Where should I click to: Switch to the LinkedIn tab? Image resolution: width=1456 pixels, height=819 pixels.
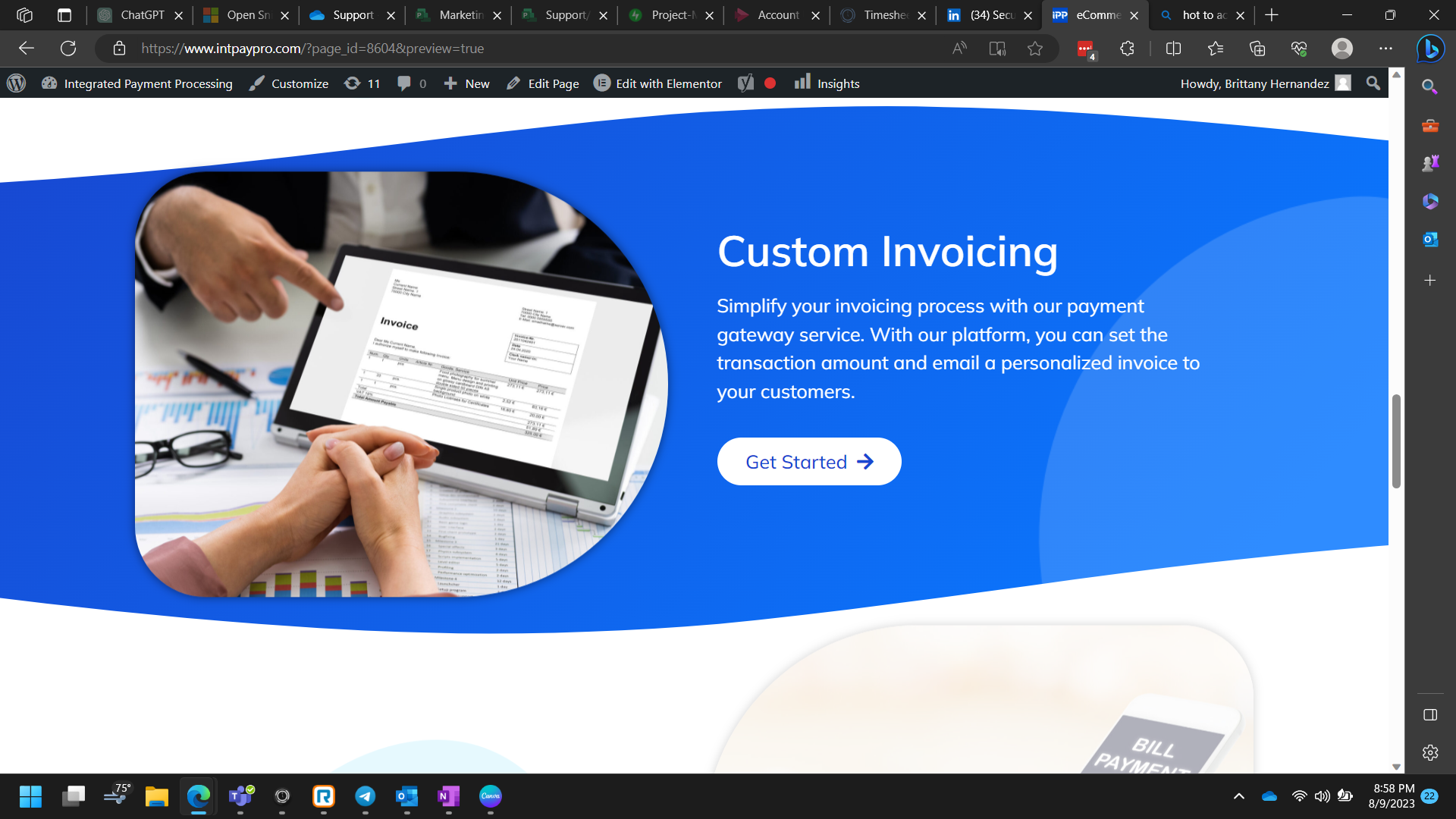click(982, 15)
